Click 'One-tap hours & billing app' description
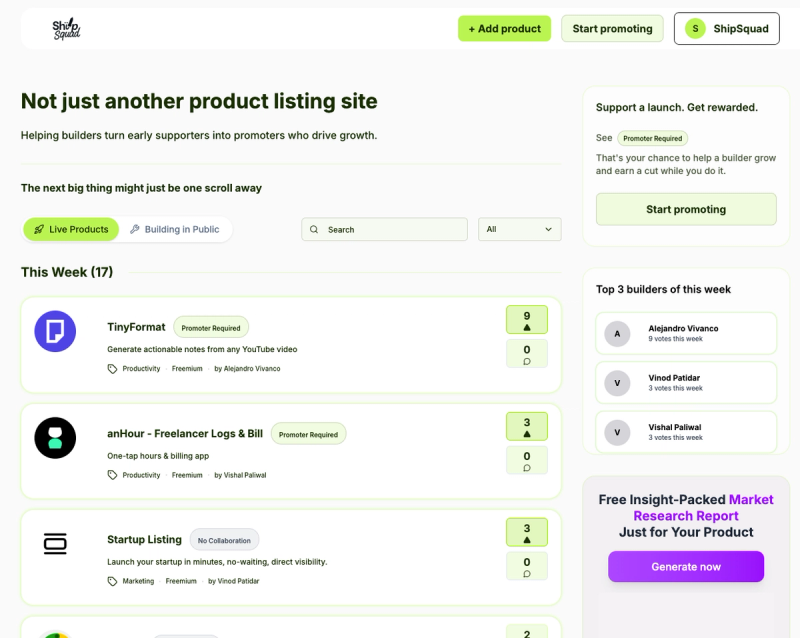 tap(158, 456)
